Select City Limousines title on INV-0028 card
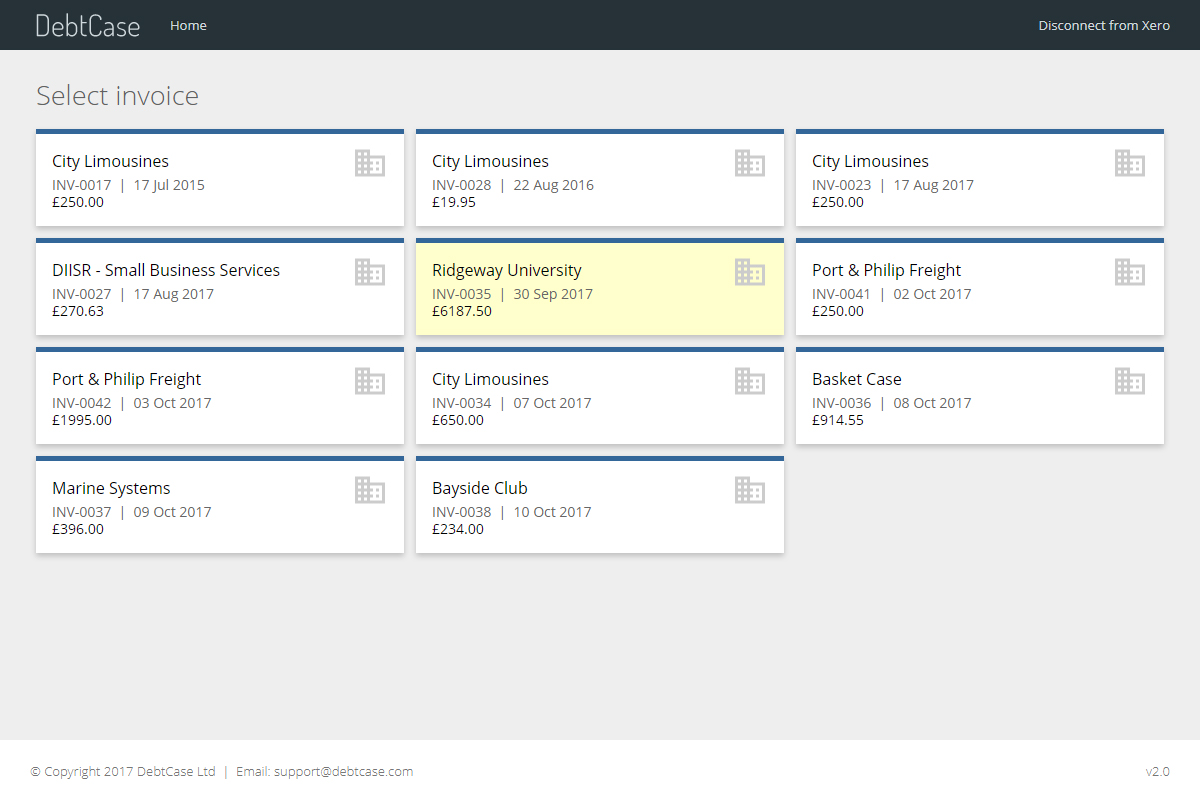1200x800 pixels. (490, 161)
